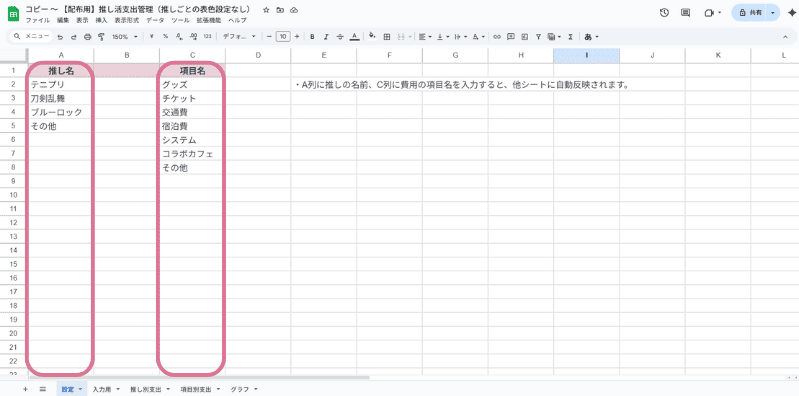Switch to the 入力用 sheet tab
This screenshot has height=396, width=799.
pos(106,389)
